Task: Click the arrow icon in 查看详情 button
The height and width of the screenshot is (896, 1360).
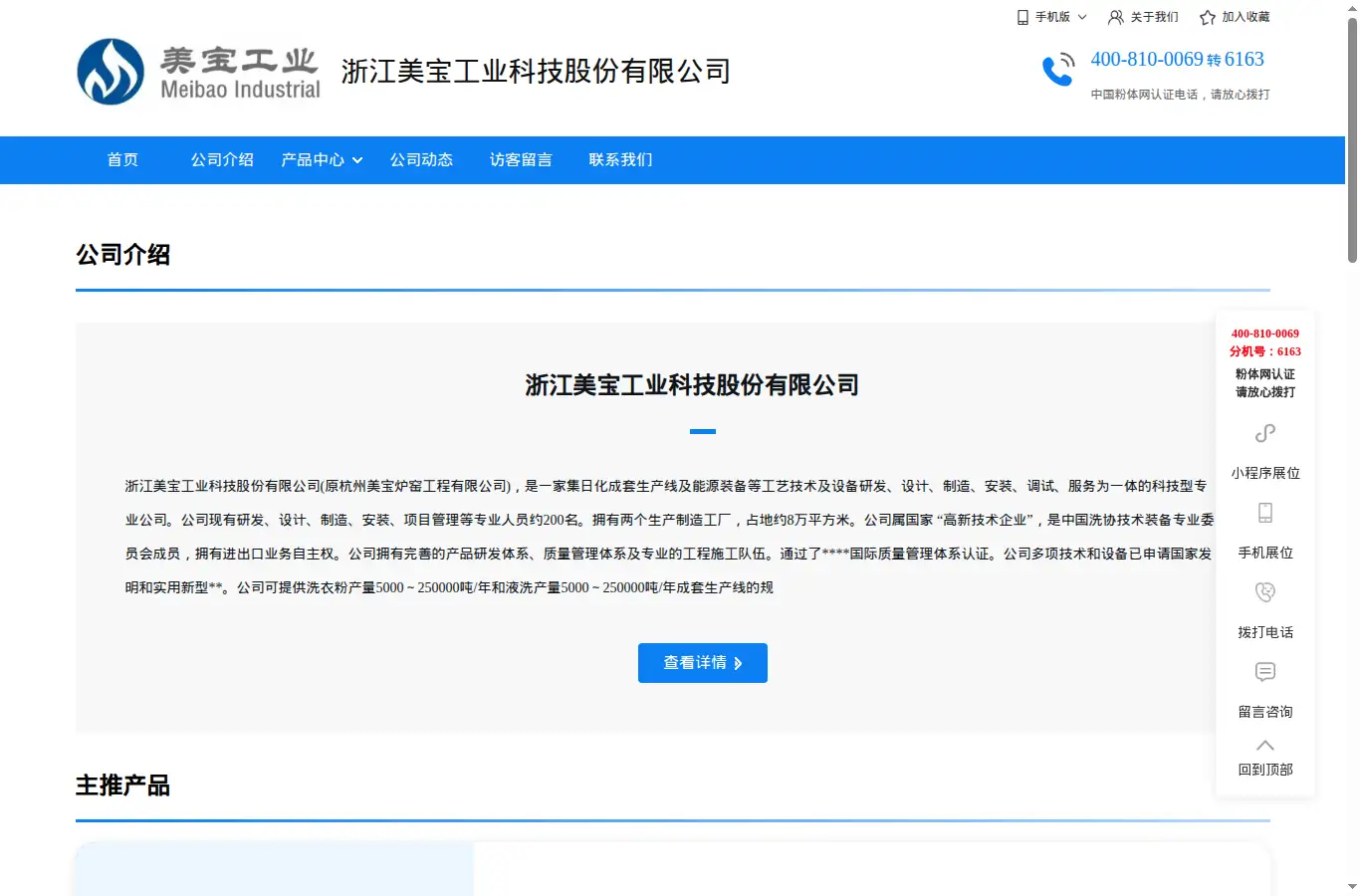Action: pyautogui.click(x=738, y=663)
